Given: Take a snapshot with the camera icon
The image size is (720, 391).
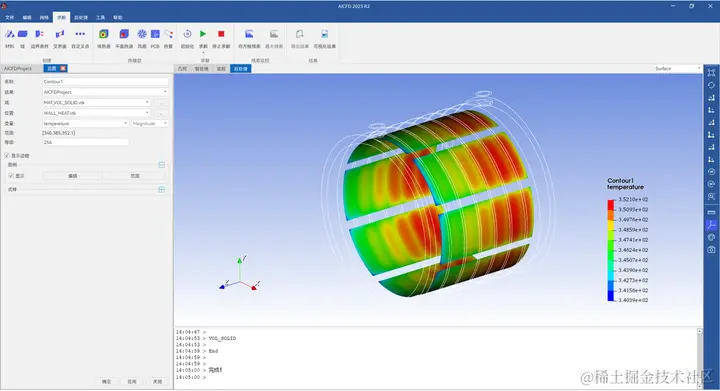Looking at the screenshot, I should click(x=711, y=250).
